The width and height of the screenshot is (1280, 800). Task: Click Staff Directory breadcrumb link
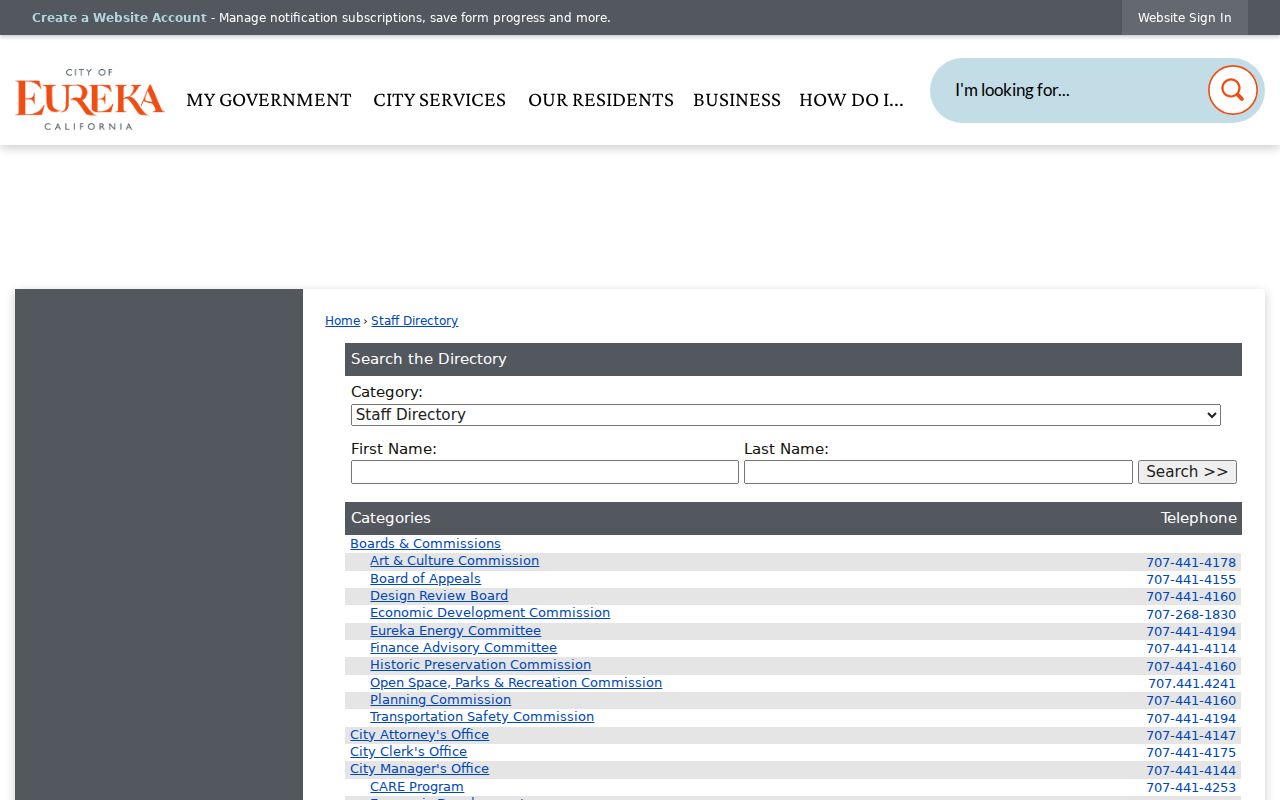pos(414,321)
